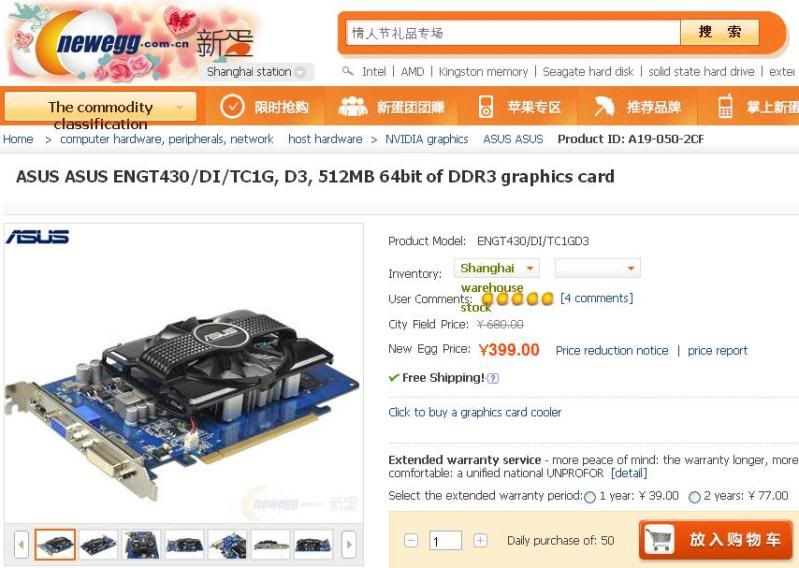The height and width of the screenshot is (568, 799).
Task: Open the 4 comments link
Action: 596,298
